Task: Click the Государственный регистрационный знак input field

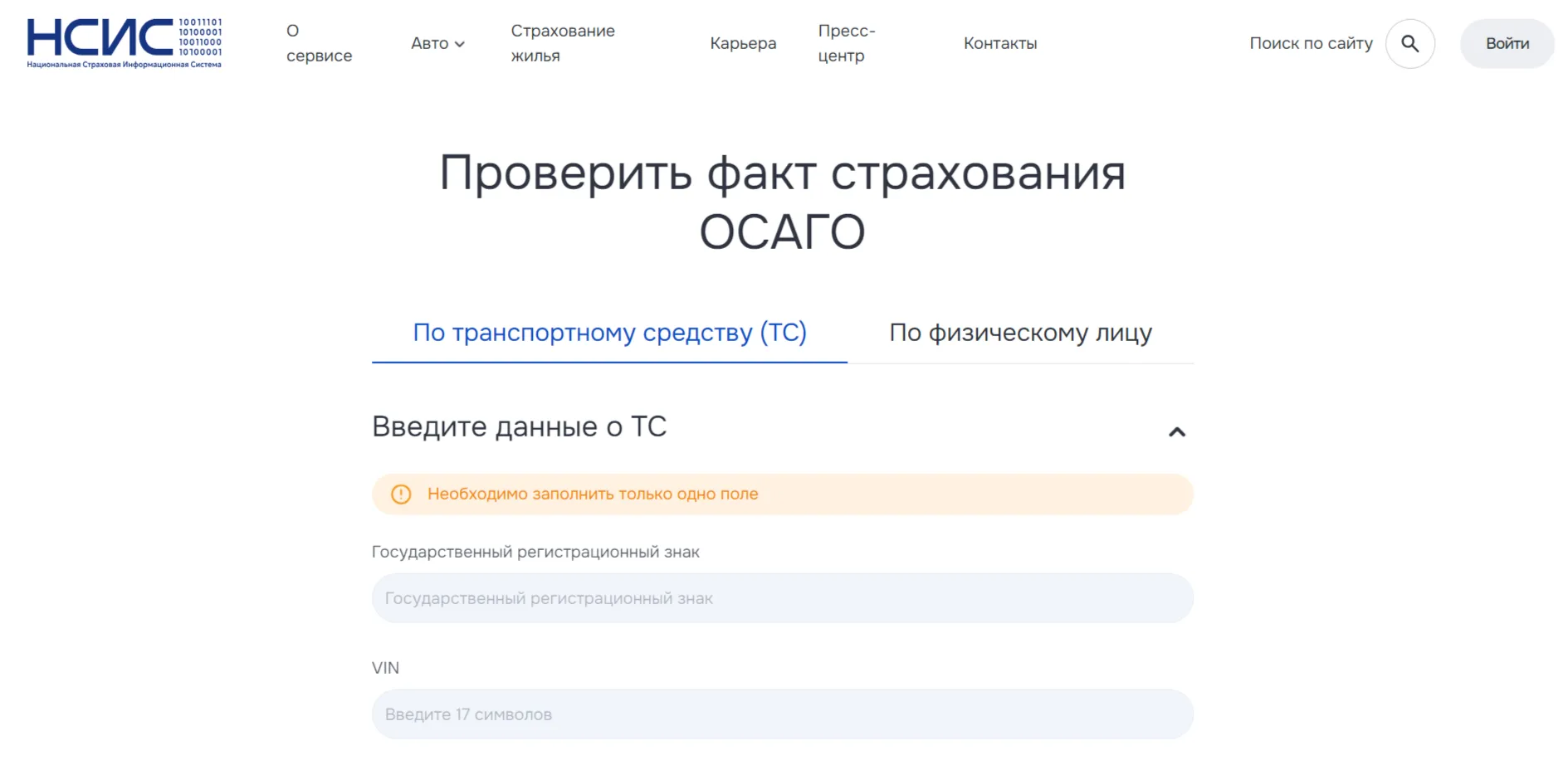Action: [x=781, y=597]
